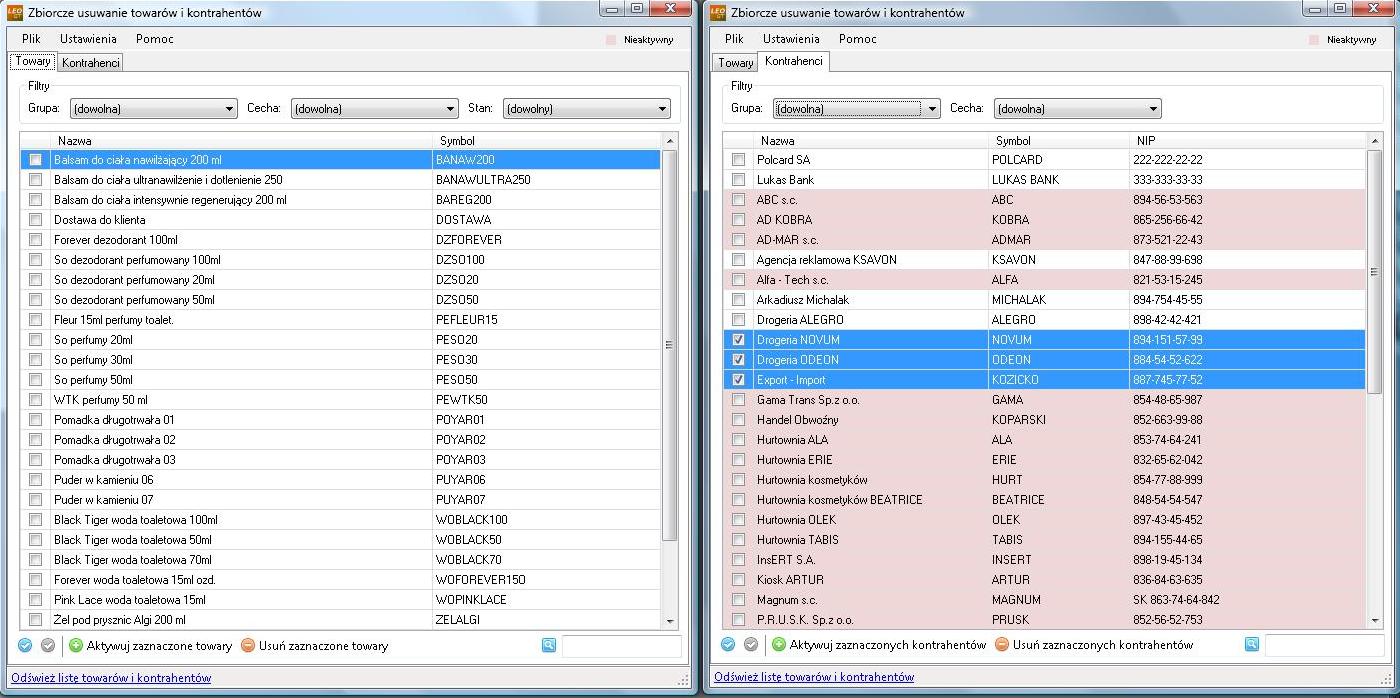Image resolution: width=1400 pixels, height=698 pixels.
Task: Click Aktywuj zaznaczone towary
Action: 150,646
